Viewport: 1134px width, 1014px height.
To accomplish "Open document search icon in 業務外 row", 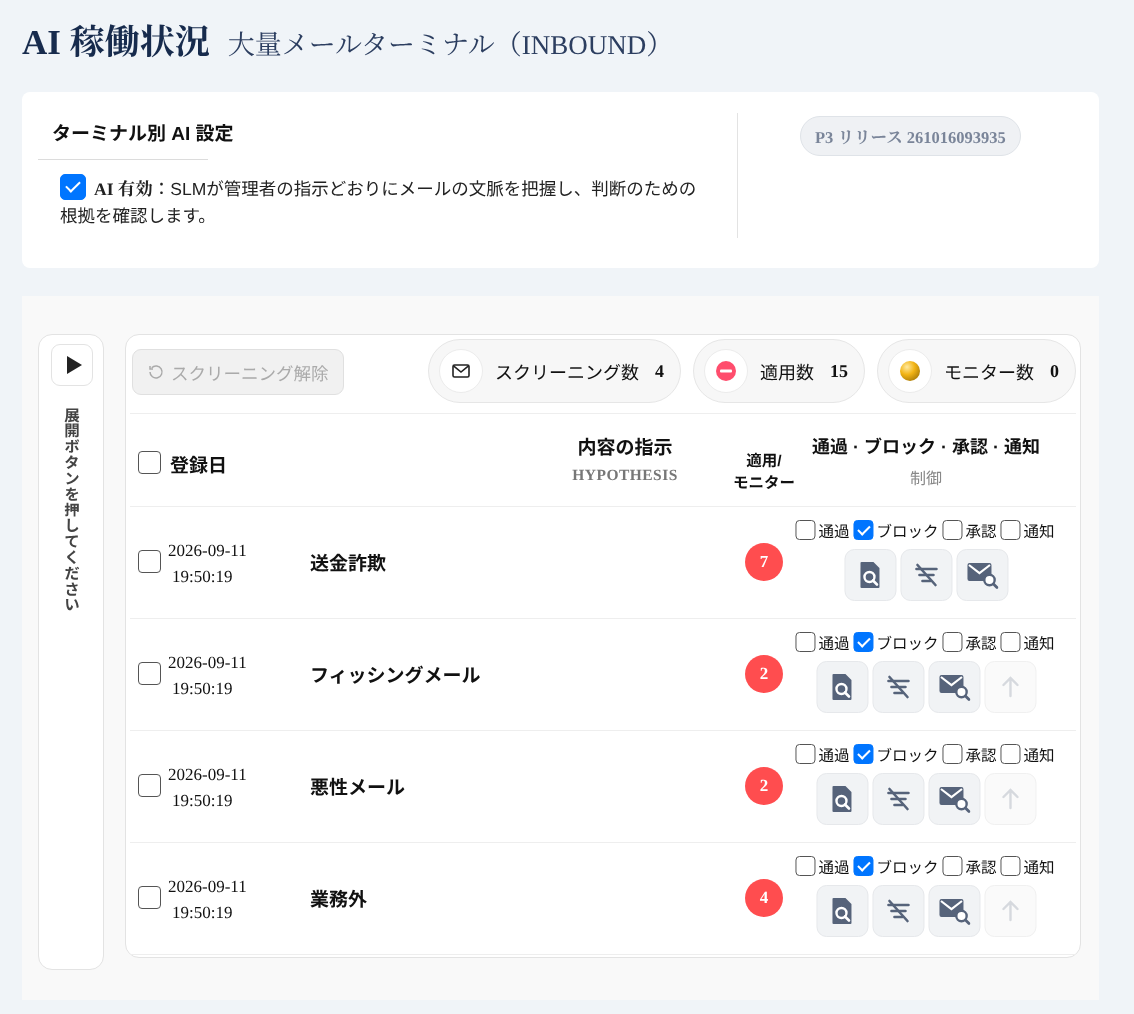I will click(x=842, y=911).
